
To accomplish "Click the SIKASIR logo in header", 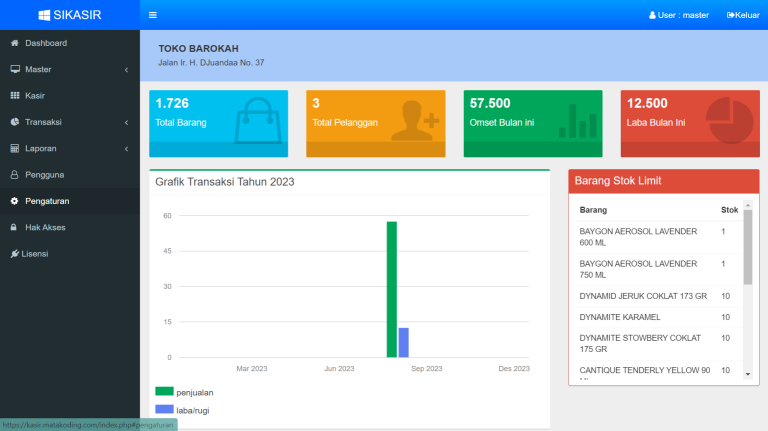I will click(x=69, y=15).
